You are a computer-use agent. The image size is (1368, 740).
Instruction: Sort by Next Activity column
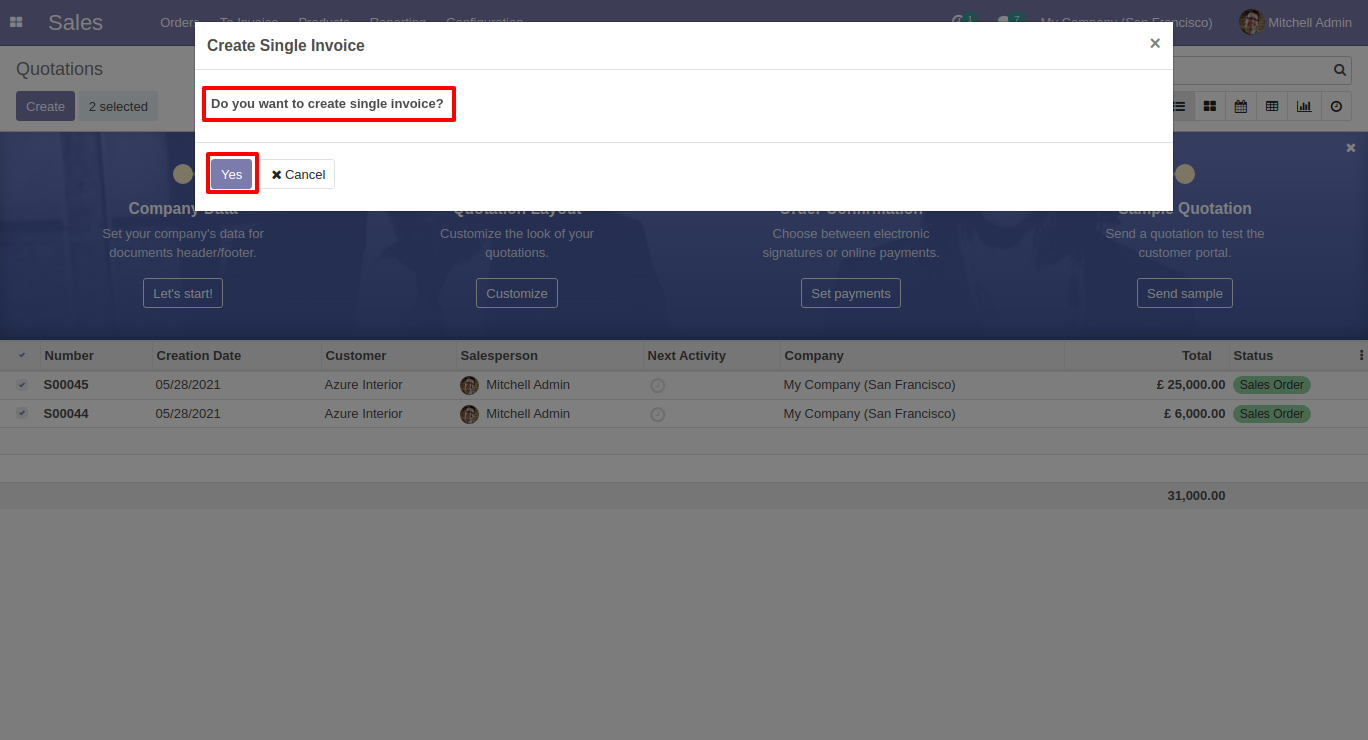pyautogui.click(x=686, y=355)
